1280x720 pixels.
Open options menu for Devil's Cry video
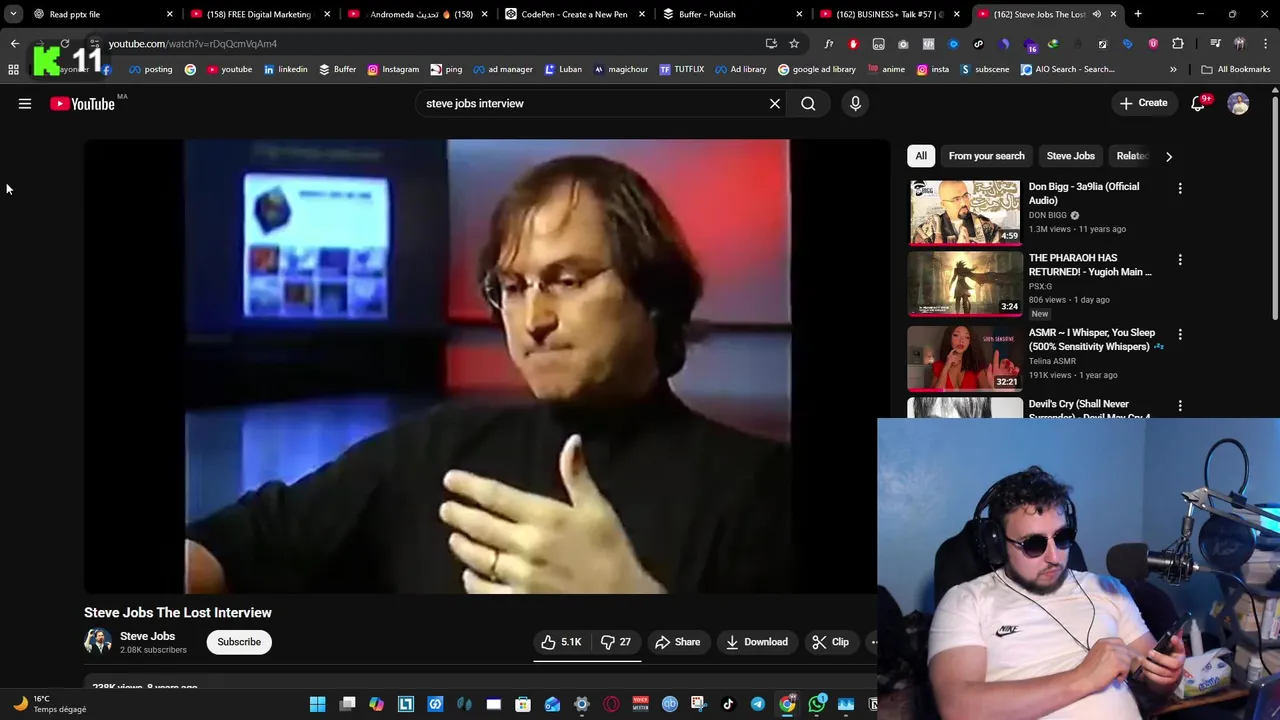pyautogui.click(x=1180, y=406)
